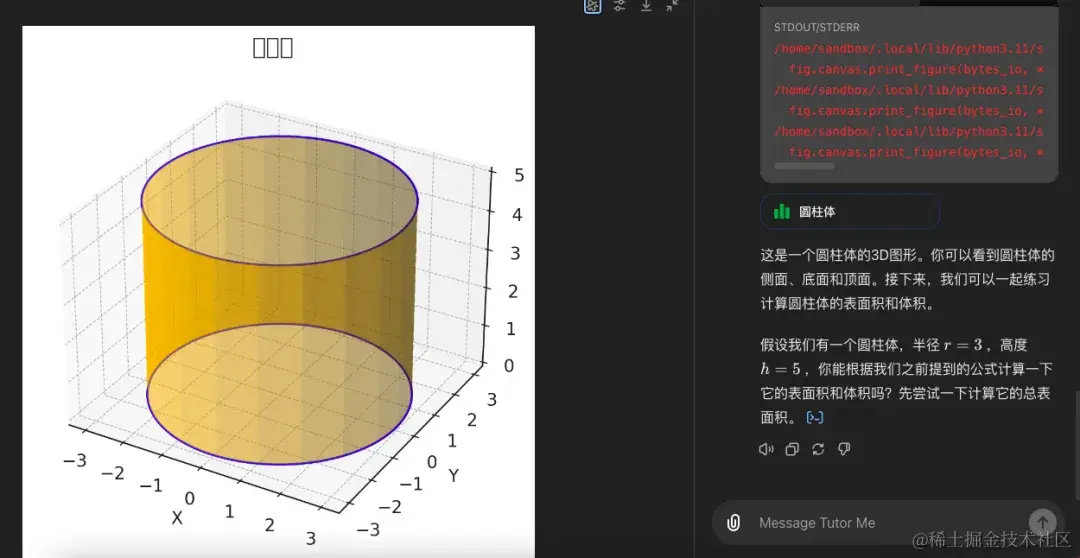The image size is (1080, 558).
Task: Click the last fig.canvas.print_figure error line
Action: [916, 152]
